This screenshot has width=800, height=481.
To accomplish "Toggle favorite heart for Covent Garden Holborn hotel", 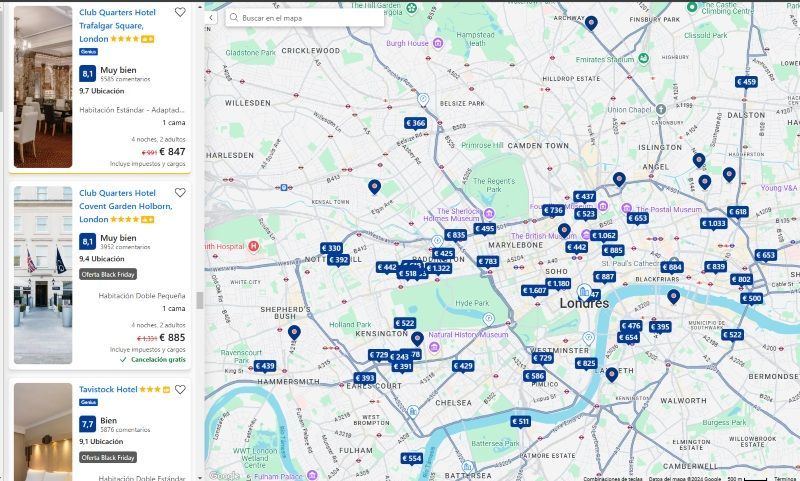I will (180, 193).
